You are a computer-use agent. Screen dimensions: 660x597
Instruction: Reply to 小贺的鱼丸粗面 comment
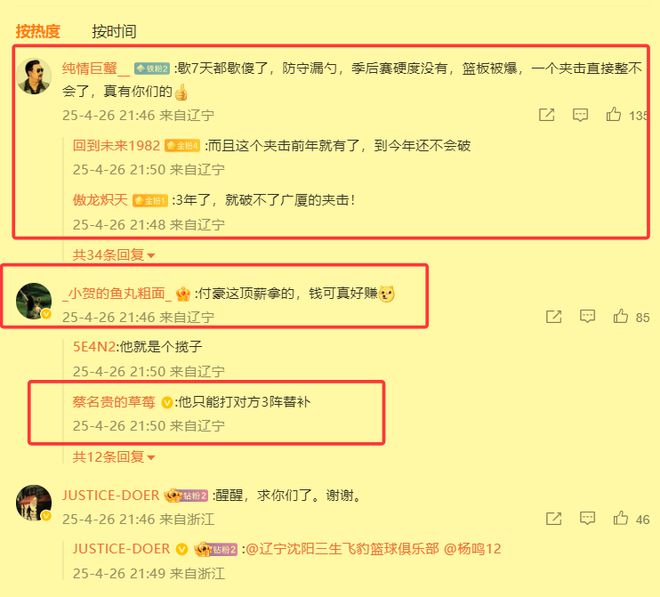tap(587, 316)
